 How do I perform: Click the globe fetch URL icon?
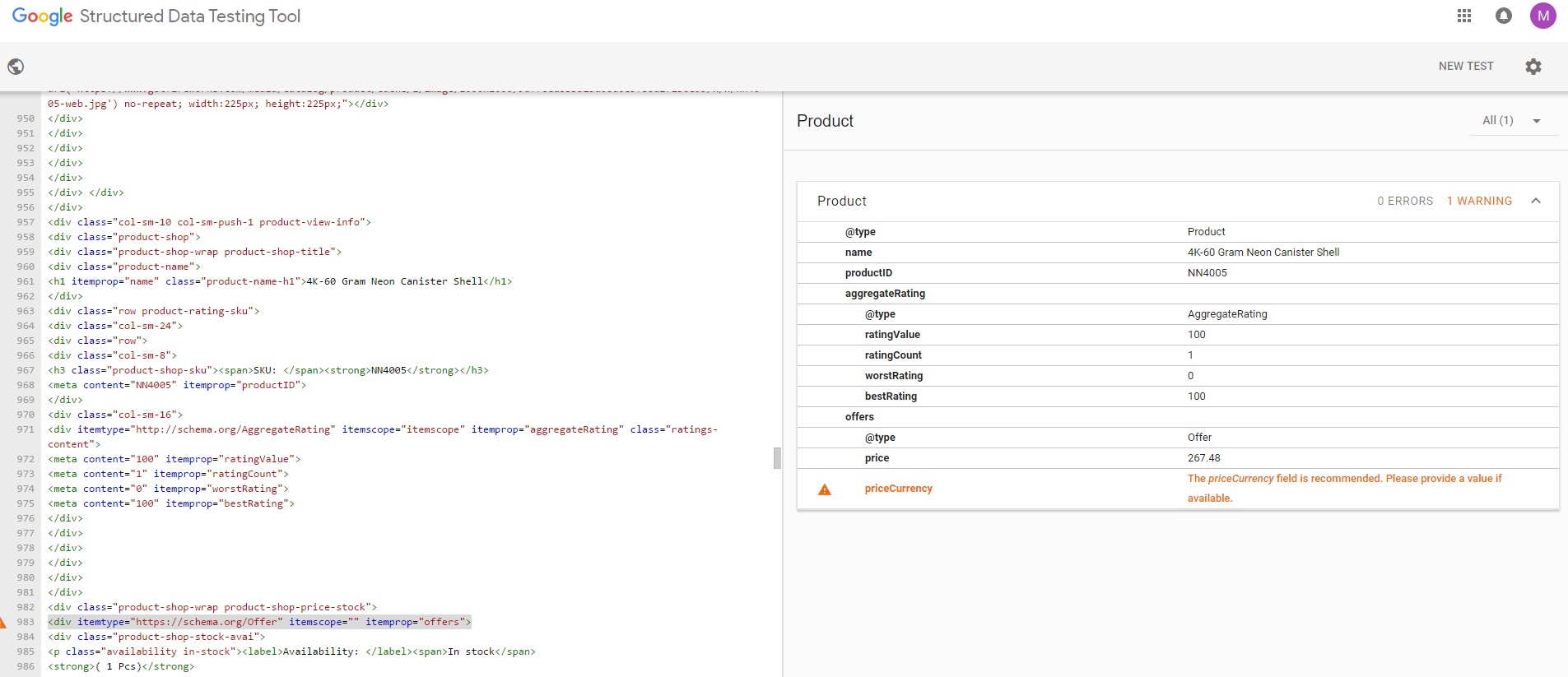pyautogui.click(x=16, y=67)
